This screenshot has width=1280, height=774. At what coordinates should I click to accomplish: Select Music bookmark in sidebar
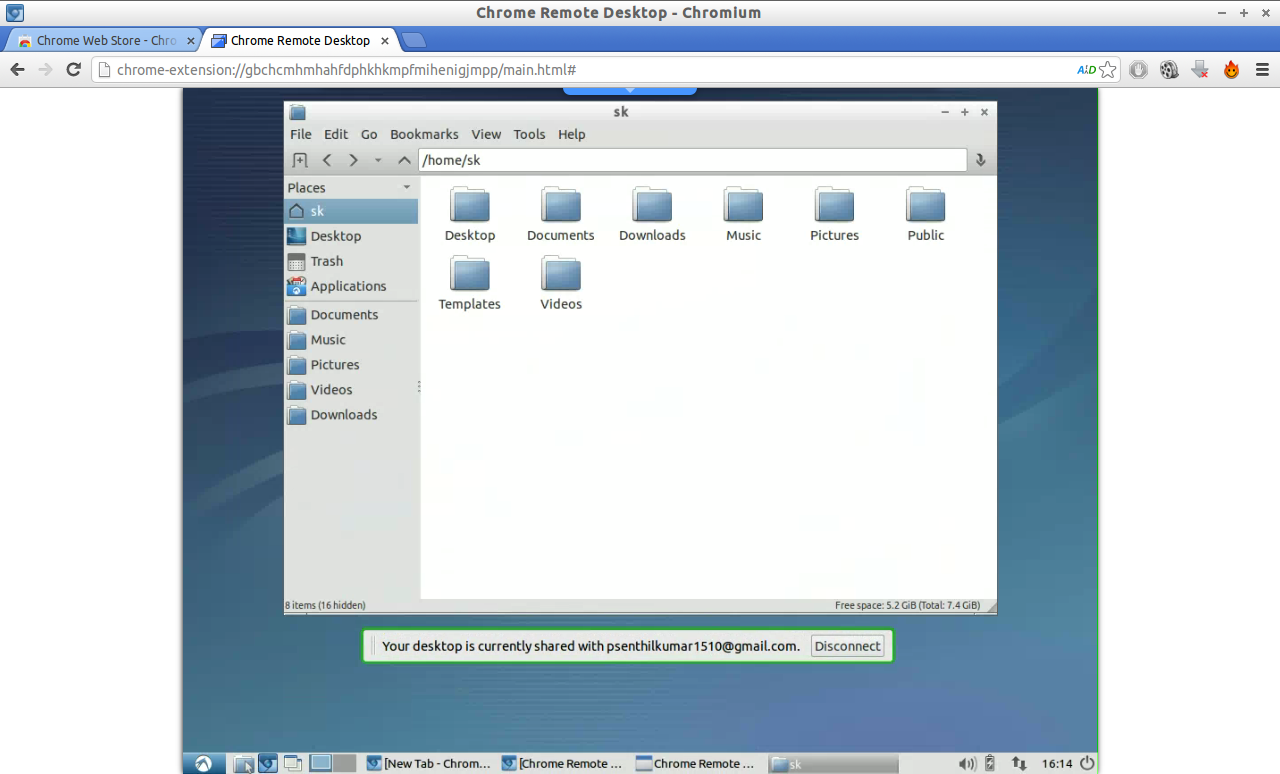click(x=351, y=340)
